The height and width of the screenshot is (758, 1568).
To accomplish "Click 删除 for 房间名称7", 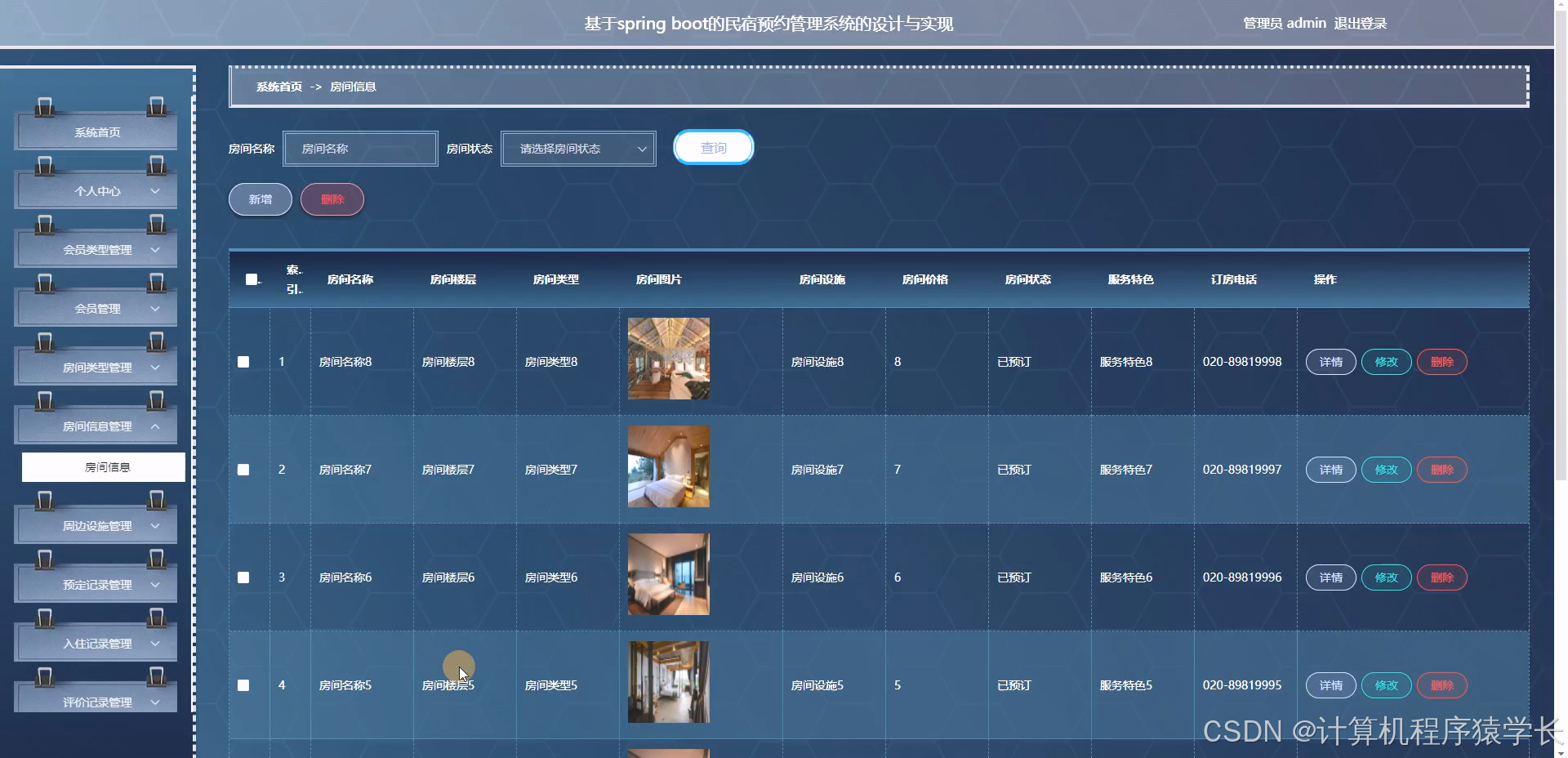I will [1442, 470].
